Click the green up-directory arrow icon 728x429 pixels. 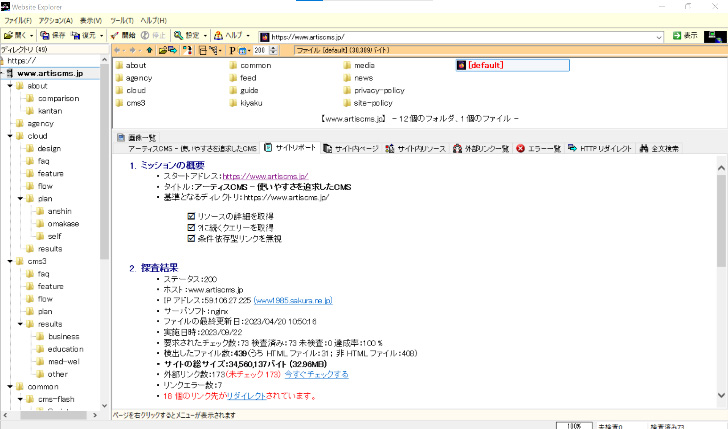click(149, 50)
